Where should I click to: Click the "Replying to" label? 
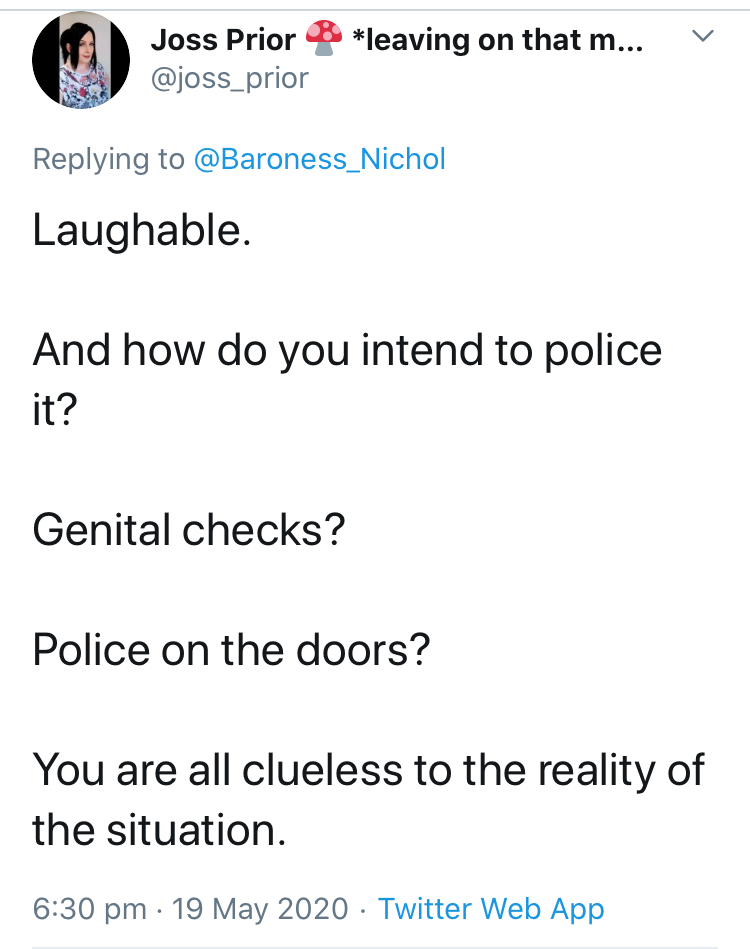[109, 159]
